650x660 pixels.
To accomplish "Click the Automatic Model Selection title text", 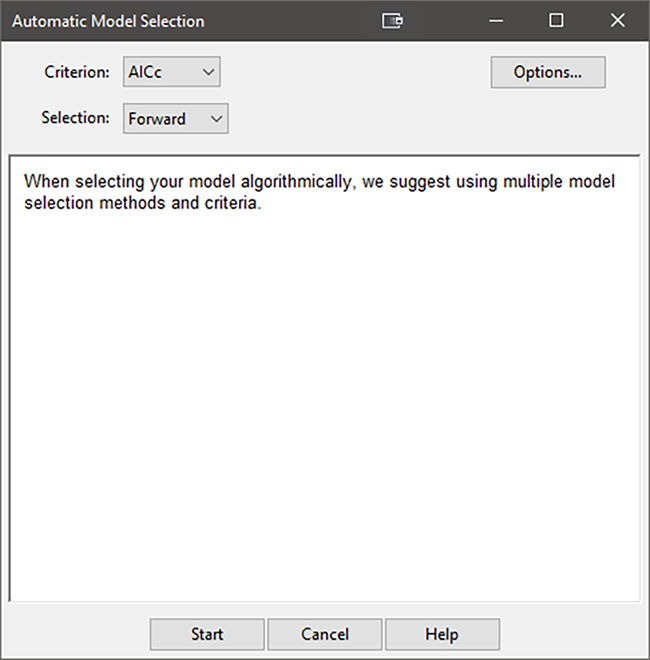I will point(108,21).
